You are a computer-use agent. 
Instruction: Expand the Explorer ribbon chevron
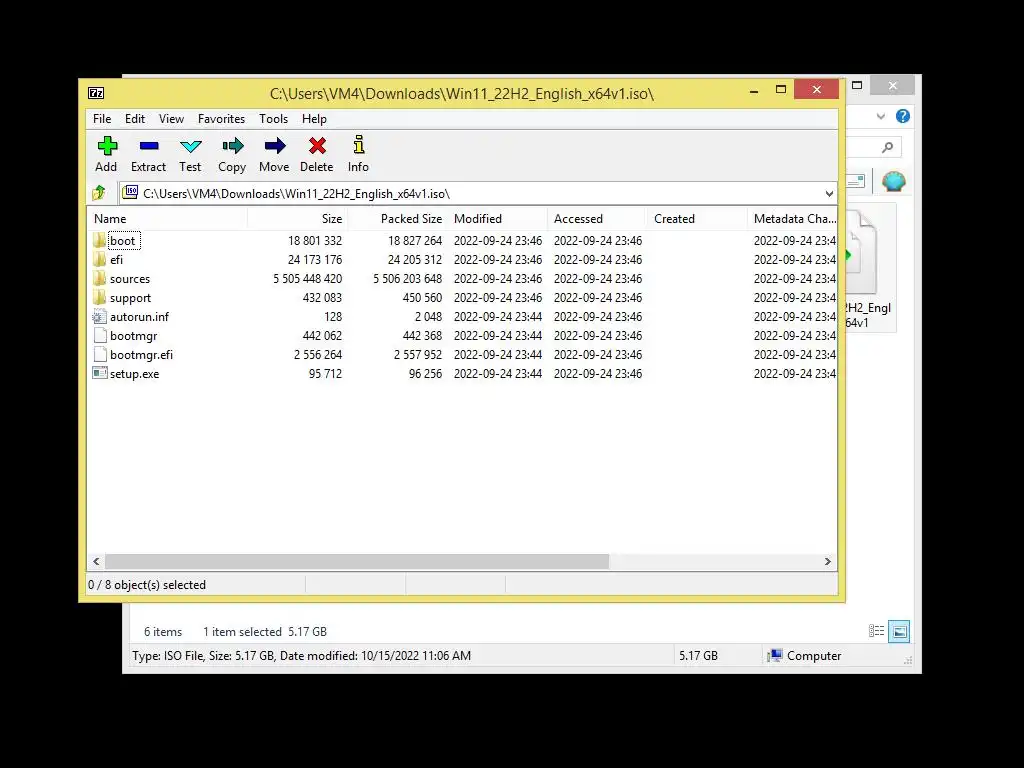pyautogui.click(x=881, y=116)
